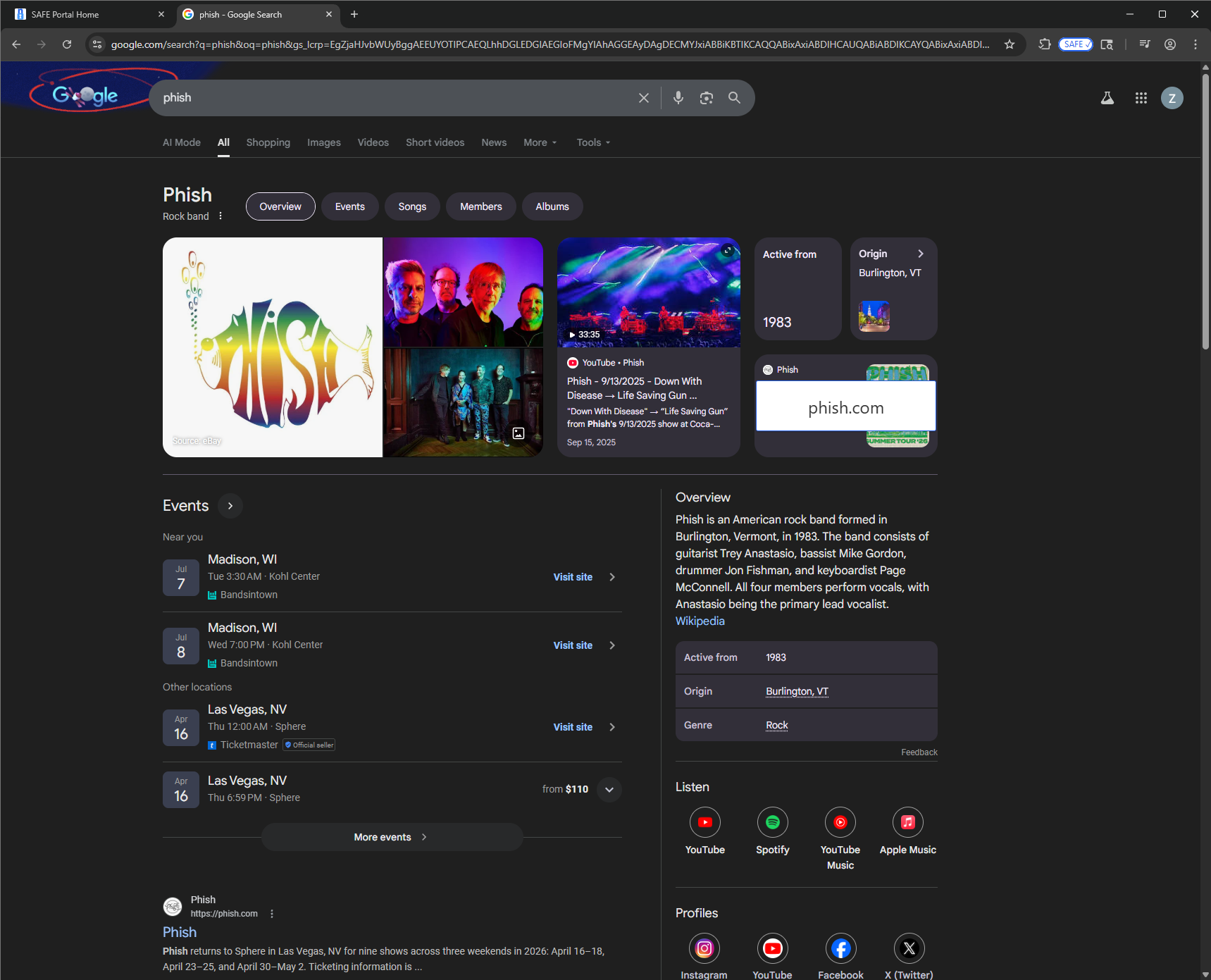Open Phish's X (Twitter) profile icon
This screenshot has width=1211, height=980.
point(909,948)
